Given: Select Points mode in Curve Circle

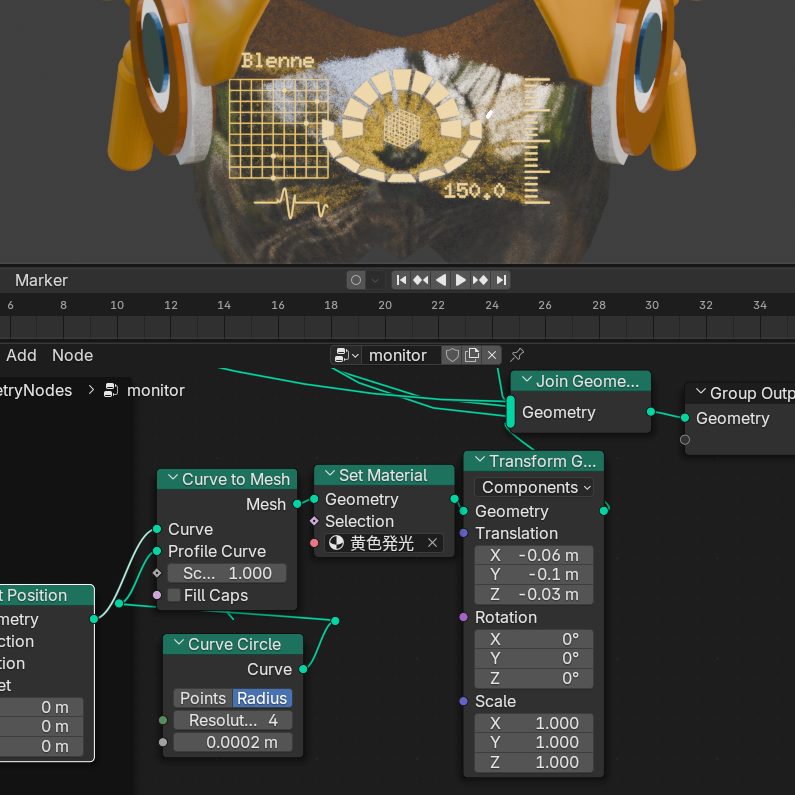Looking at the screenshot, I should (x=203, y=698).
